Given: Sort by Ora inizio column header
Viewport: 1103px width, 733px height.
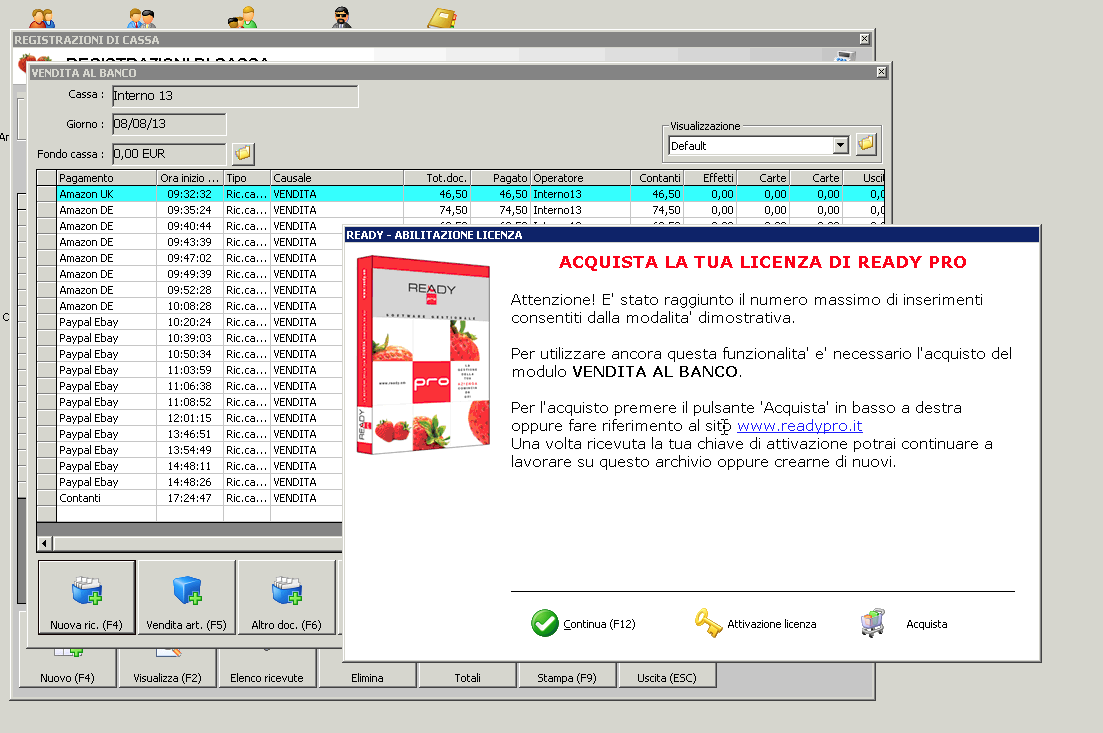Looking at the screenshot, I should [x=189, y=178].
